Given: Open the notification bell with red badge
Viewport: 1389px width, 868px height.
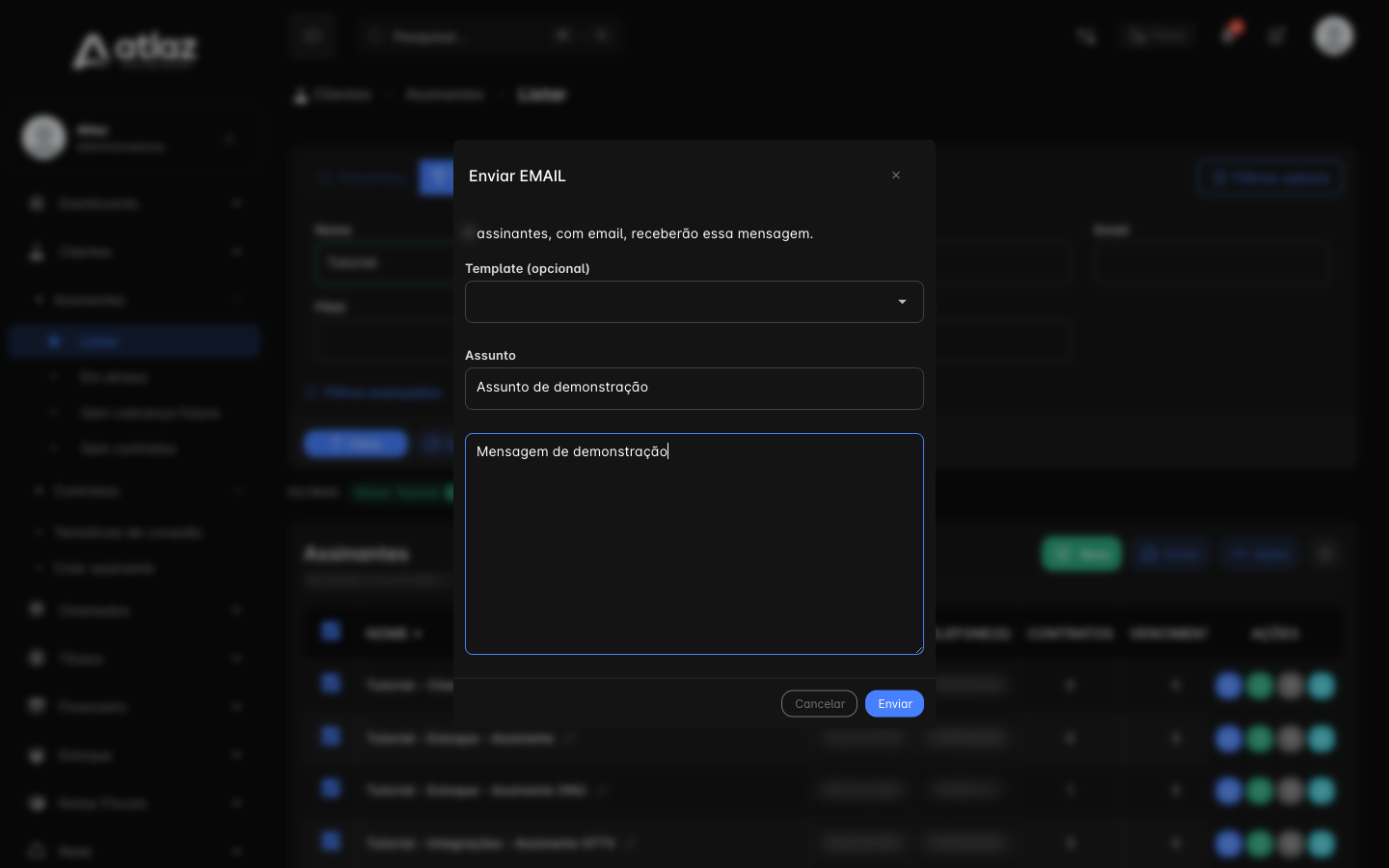Looking at the screenshot, I should pyautogui.click(x=1229, y=35).
